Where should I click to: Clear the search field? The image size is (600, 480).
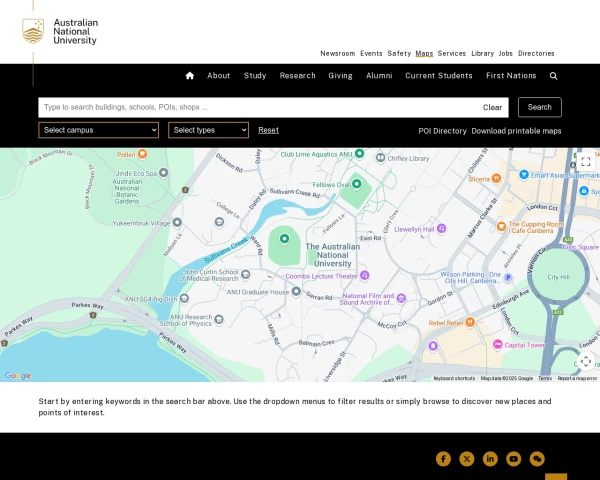[492, 108]
